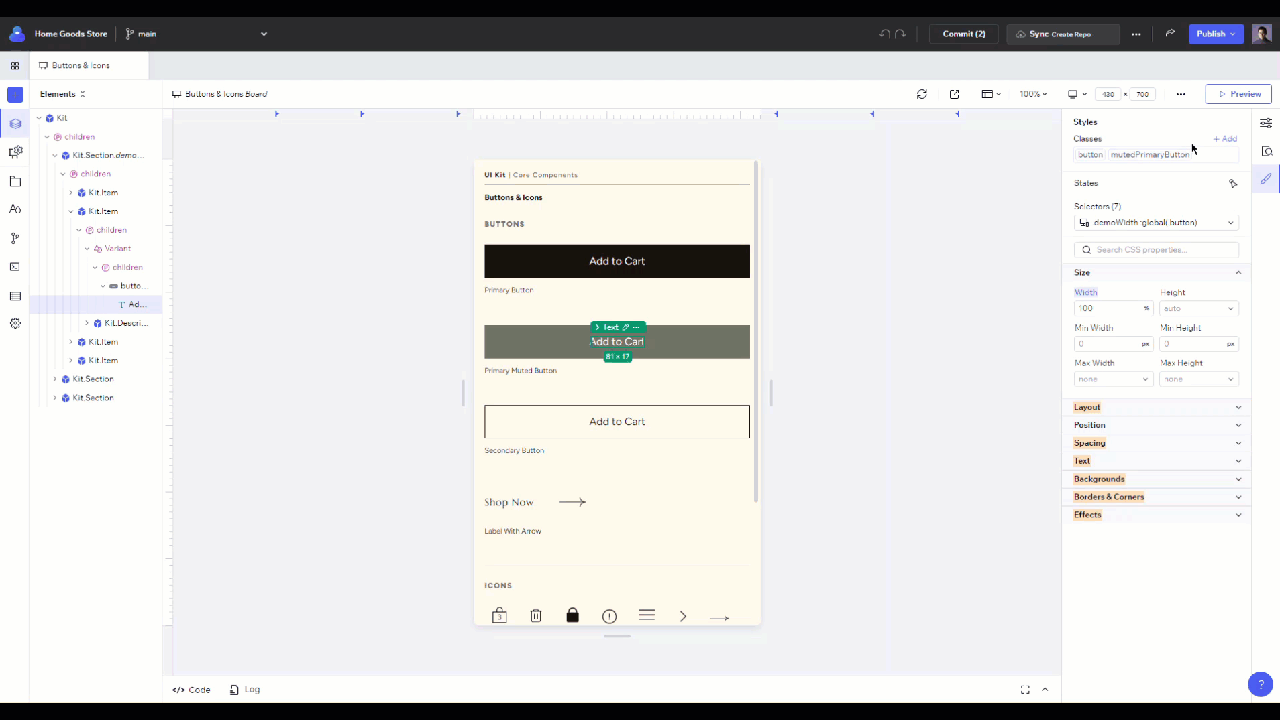Open the terminal console sidebar icon
The image size is (1280, 720).
point(15,267)
